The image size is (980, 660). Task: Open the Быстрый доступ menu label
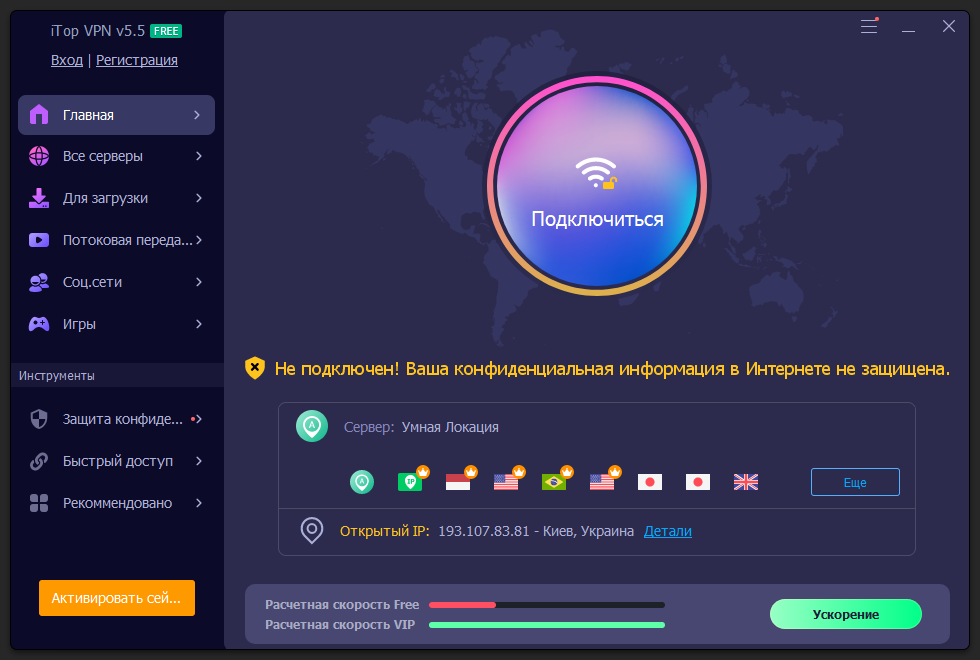(118, 461)
